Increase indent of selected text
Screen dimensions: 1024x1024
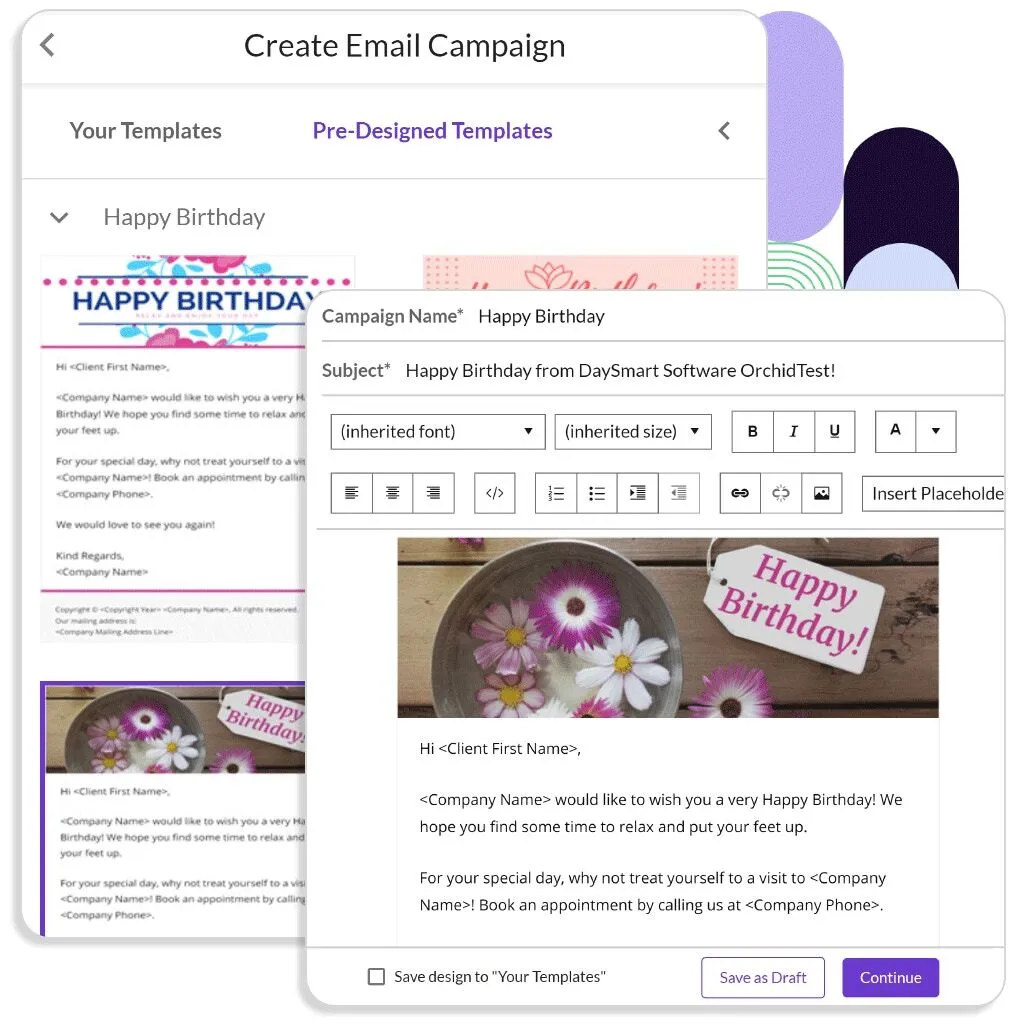tap(637, 493)
